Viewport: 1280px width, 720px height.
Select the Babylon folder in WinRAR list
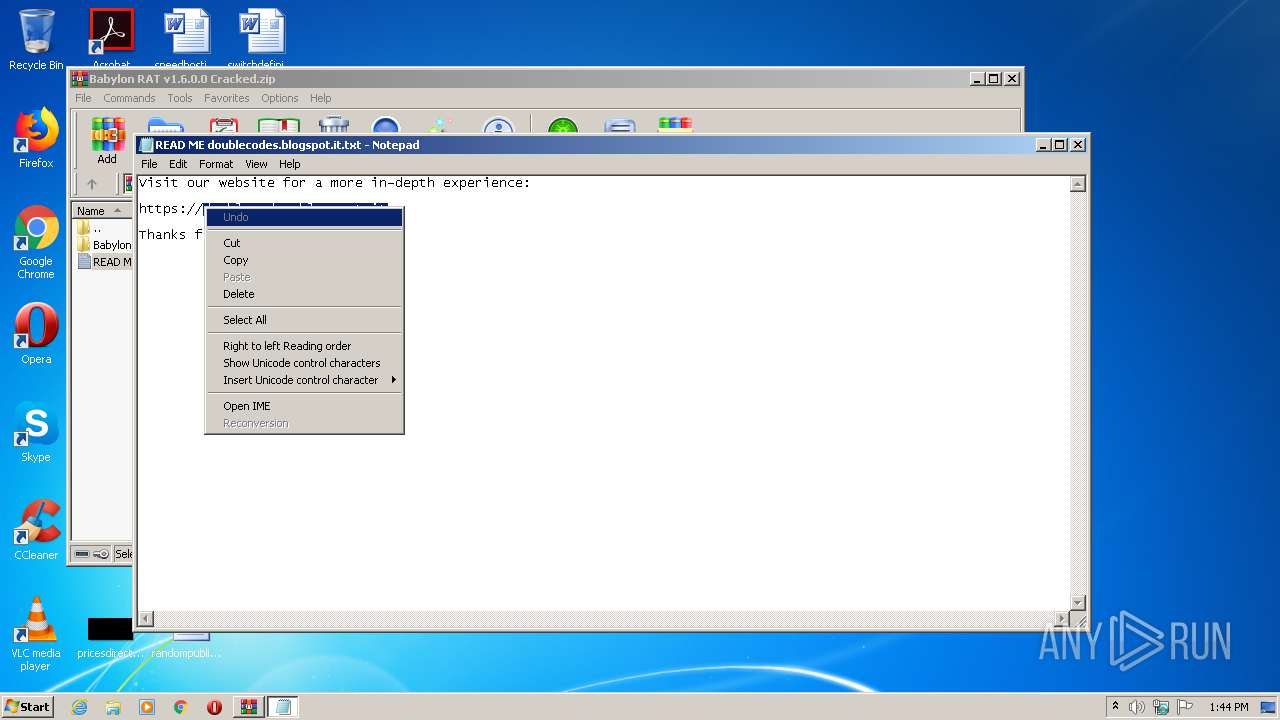tap(103, 245)
